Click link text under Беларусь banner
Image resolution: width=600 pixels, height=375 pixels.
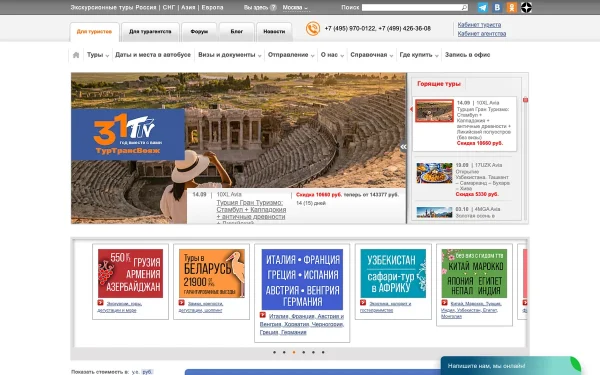[x=201, y=307]
